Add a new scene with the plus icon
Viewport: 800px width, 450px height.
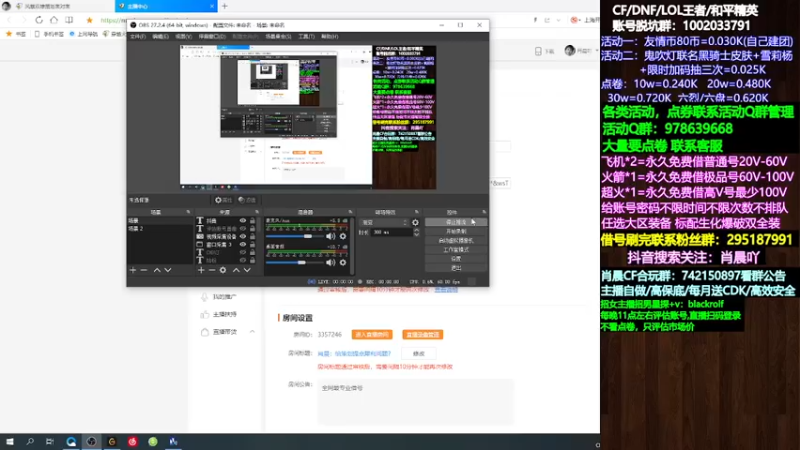pos(133,270)
